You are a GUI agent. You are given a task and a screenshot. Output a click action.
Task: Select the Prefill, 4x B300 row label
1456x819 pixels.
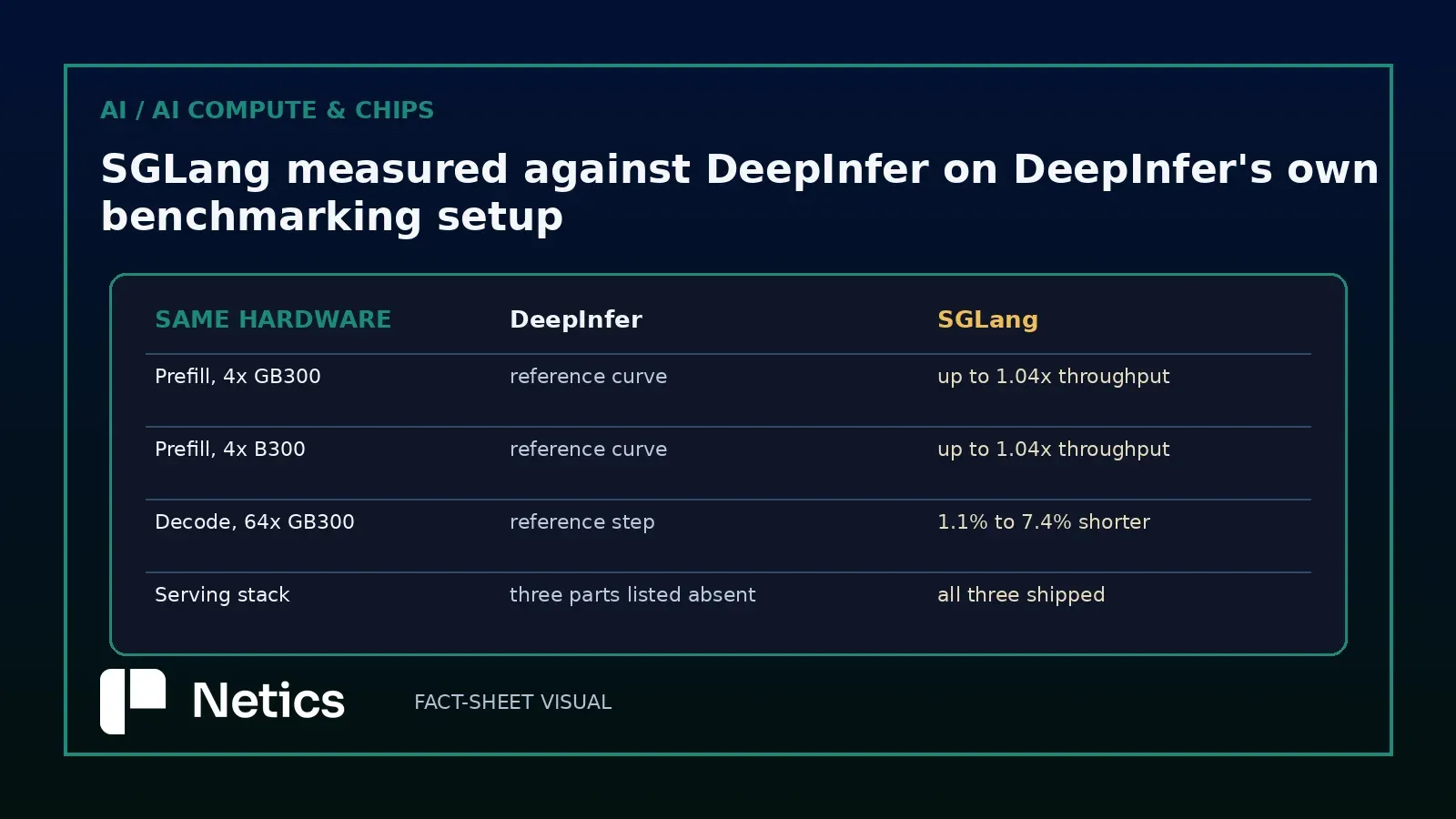click(x=230, y=449)
